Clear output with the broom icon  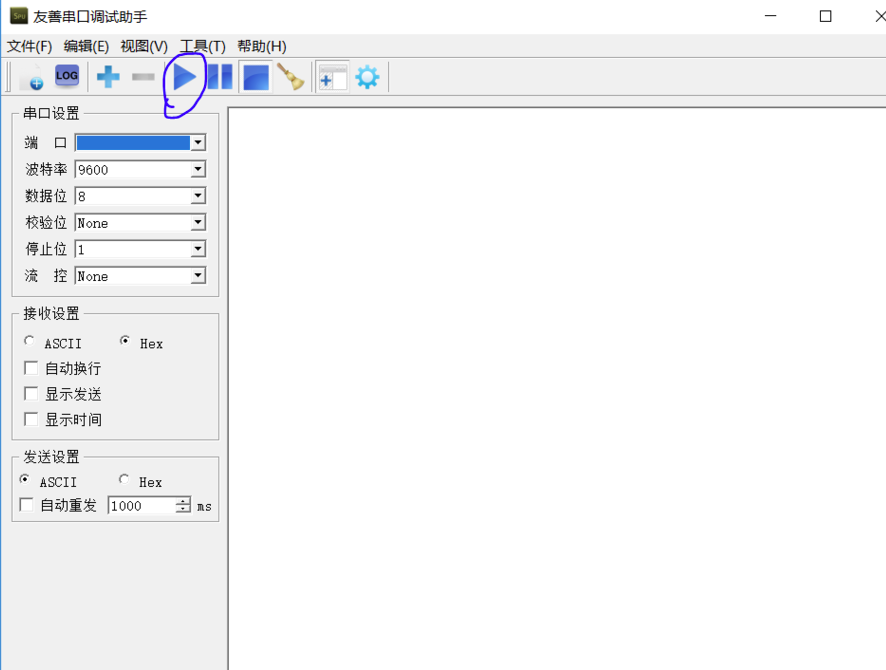pyautogui.click(x=291, y=77)
